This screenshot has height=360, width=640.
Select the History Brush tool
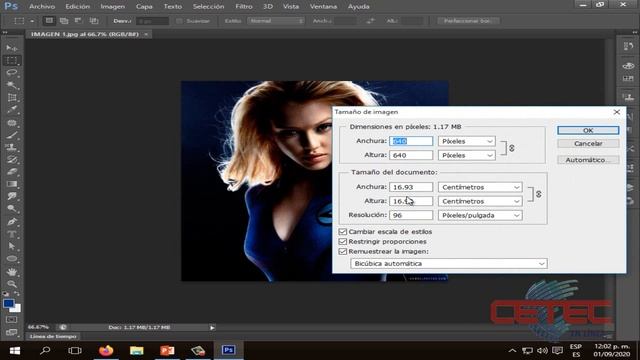point(11,159)
